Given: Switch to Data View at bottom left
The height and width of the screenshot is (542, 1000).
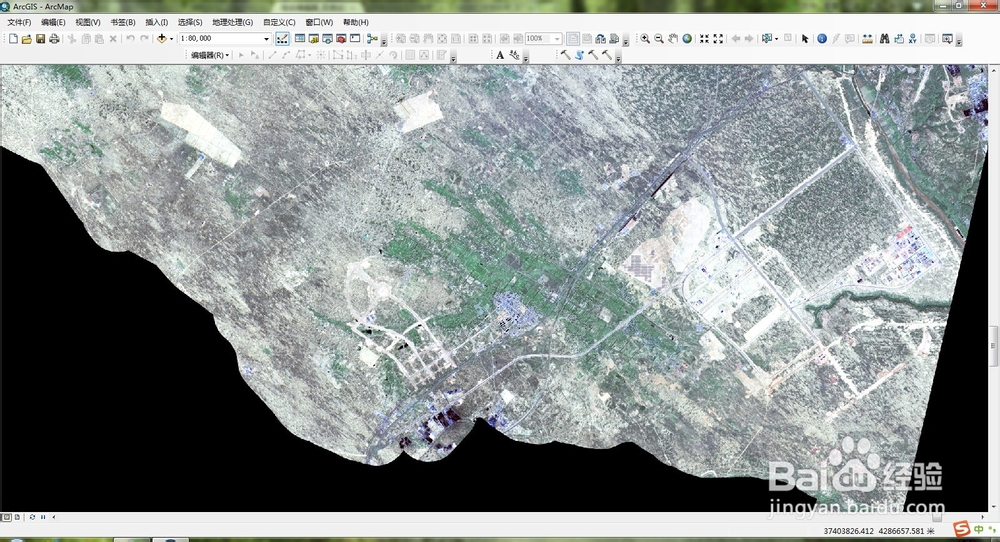Looking at the screenshot, I should [6, 517].
